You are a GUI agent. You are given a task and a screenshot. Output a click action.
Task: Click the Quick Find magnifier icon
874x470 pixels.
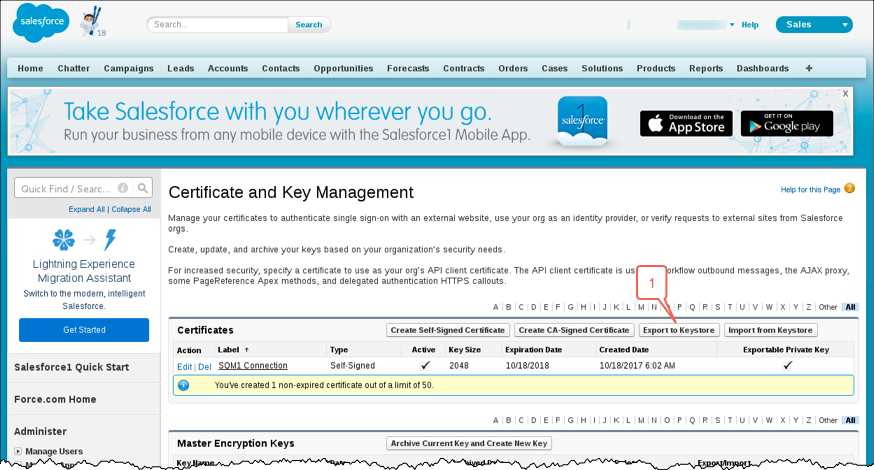[x=143, y=188]
